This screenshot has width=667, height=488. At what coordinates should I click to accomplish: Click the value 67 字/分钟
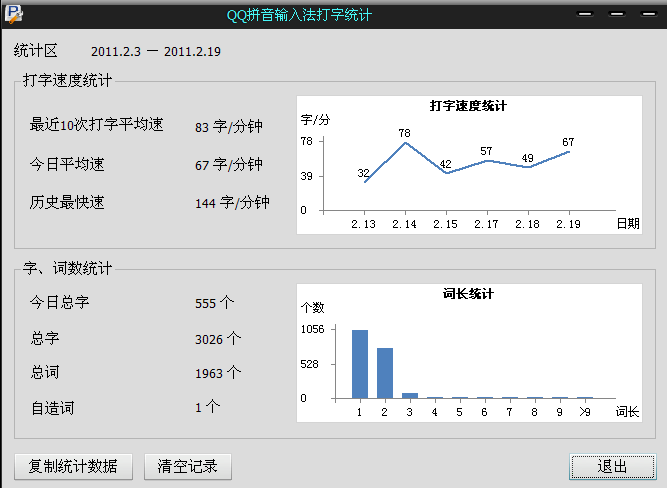[x=228, y=164]
